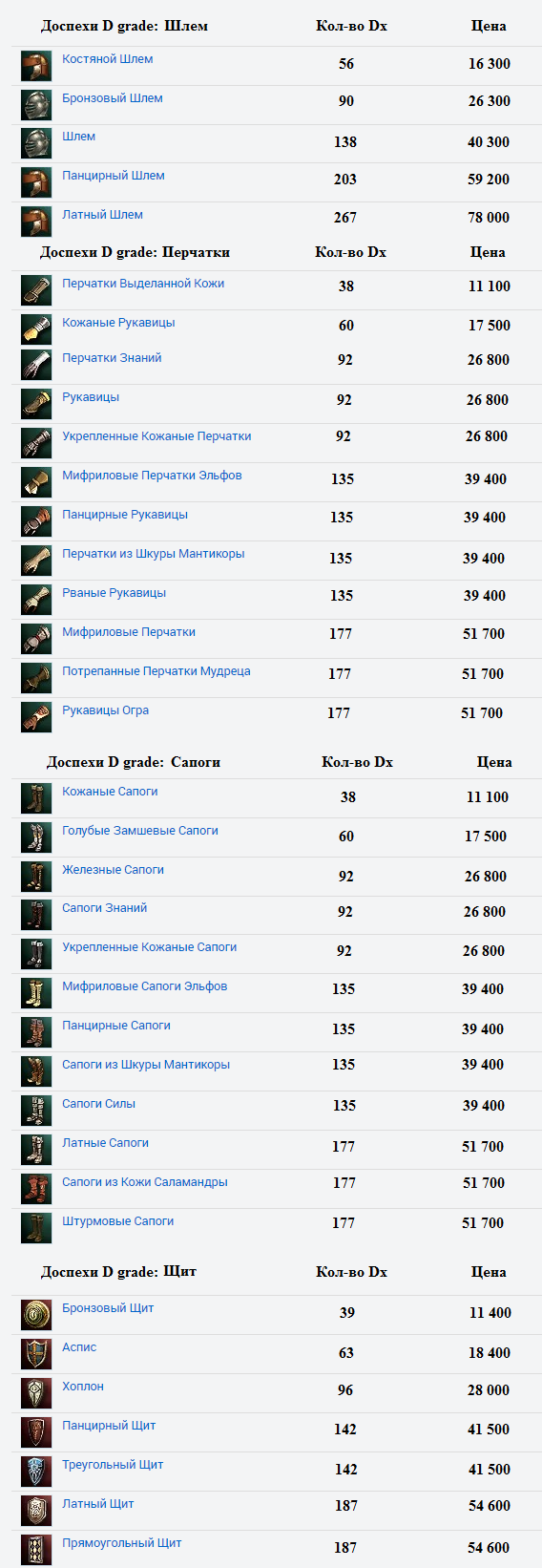The width and height of the screenshot is (542, 1568).
Task: Follow the Рукавицы Огра link
Action: tap(105, 710)
